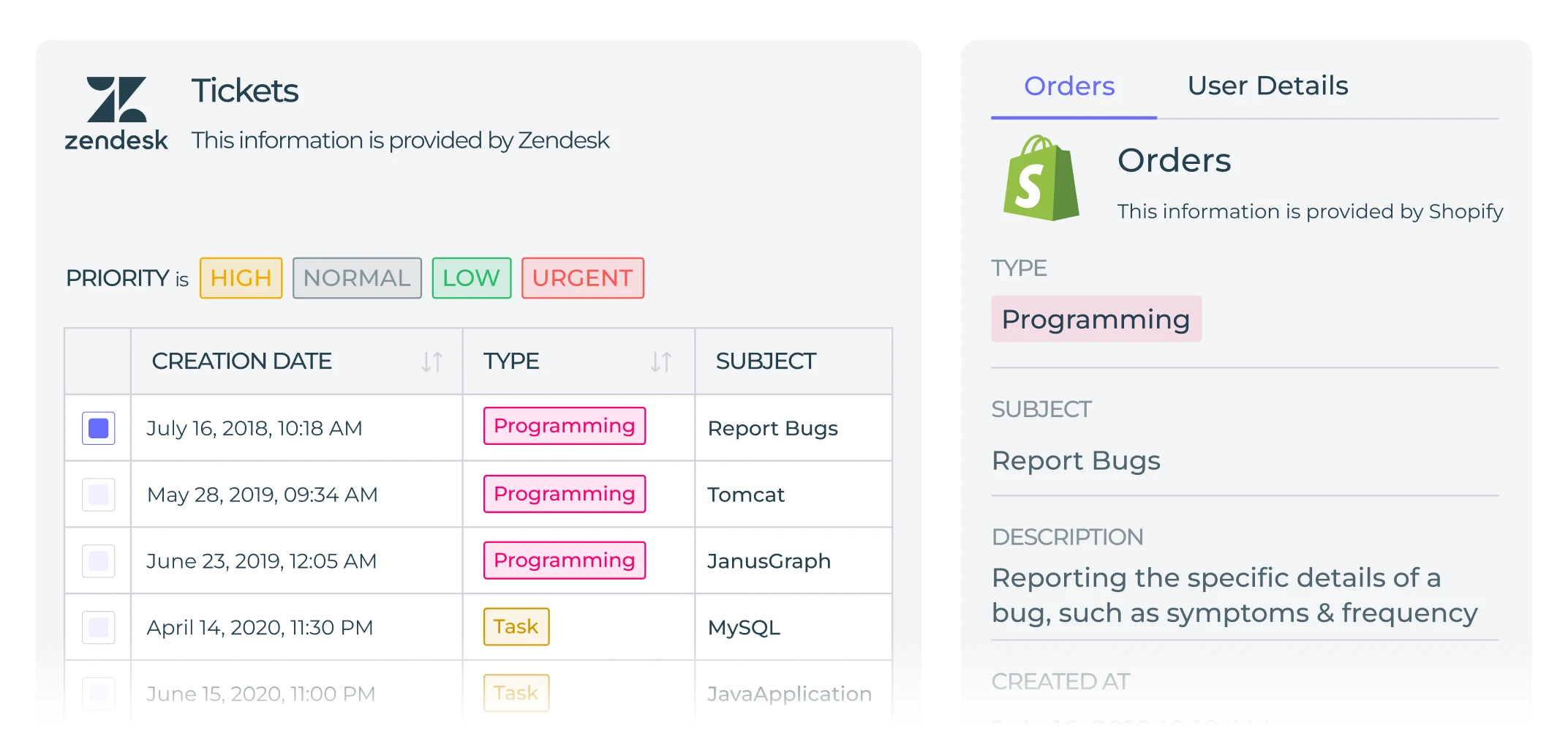Click the Programming type badge in Orders panel

pyautogui.click(x=1096, y=319)
